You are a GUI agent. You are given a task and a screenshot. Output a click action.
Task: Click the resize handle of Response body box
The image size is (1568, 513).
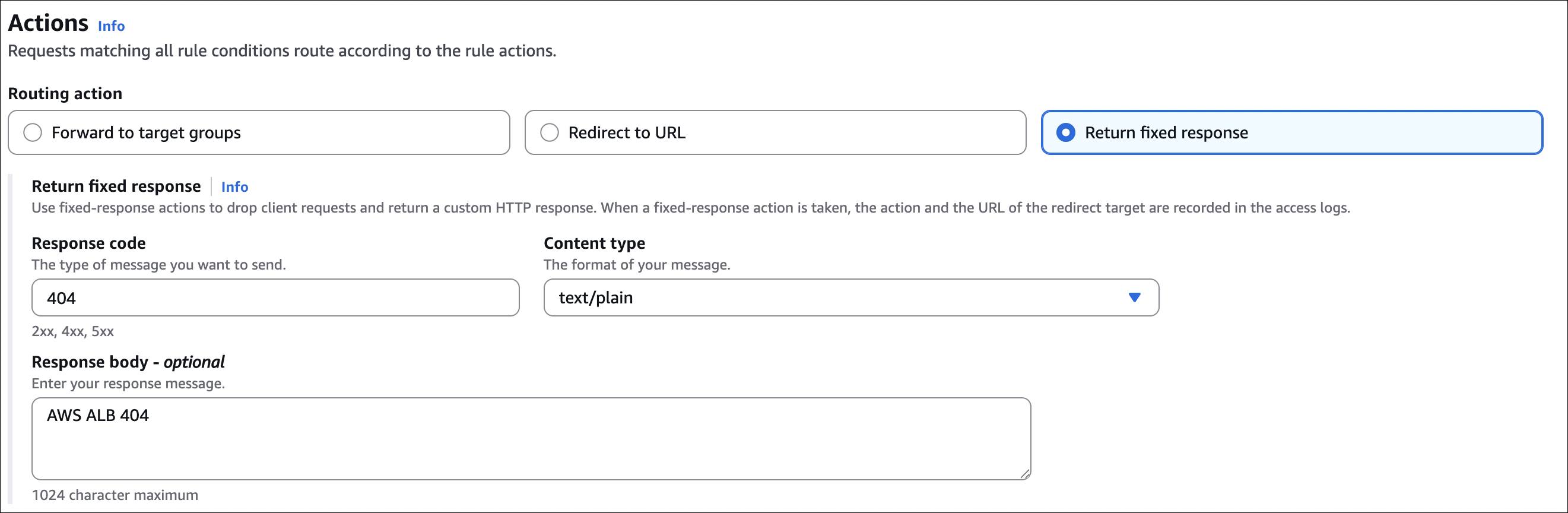coord(1025,474)
